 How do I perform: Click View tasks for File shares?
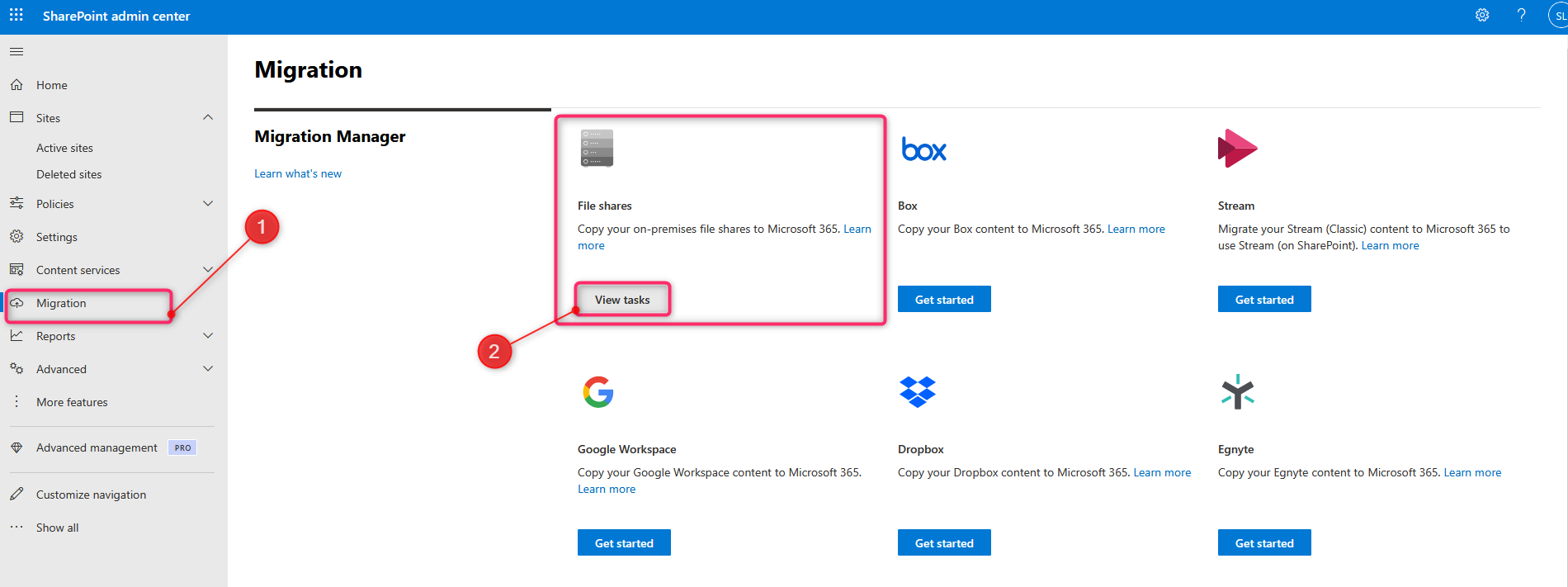click(622, 300)
